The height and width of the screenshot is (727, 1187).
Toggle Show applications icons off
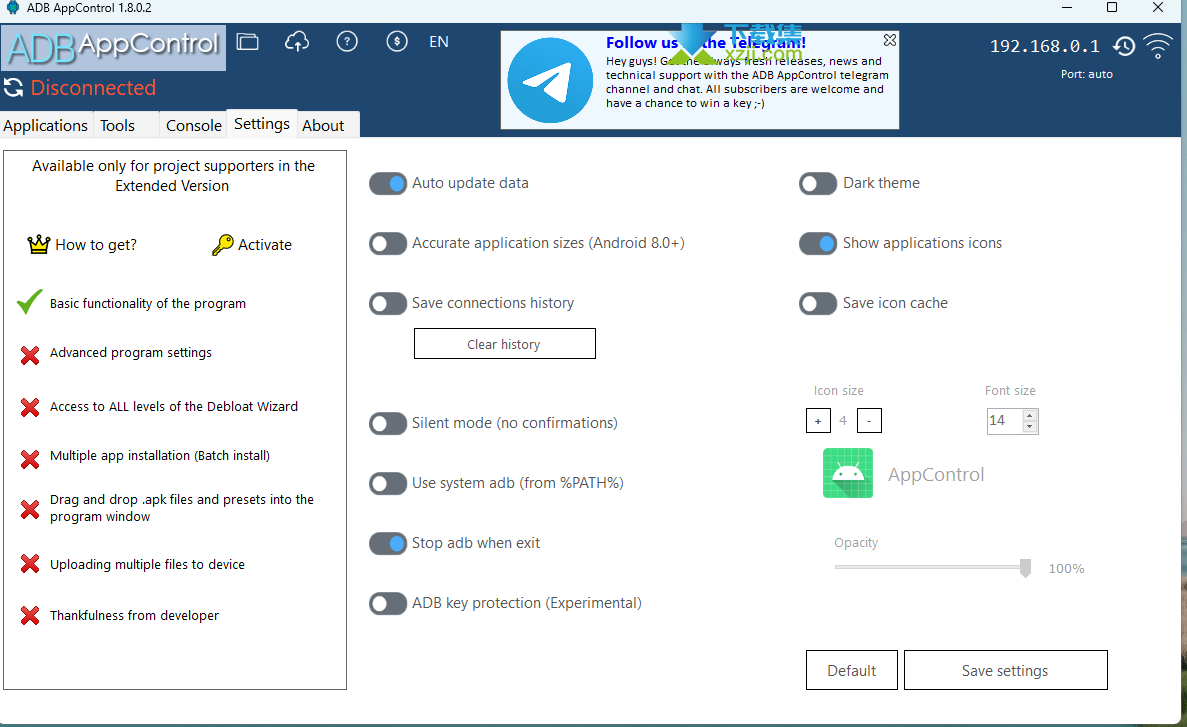point(818,243)
